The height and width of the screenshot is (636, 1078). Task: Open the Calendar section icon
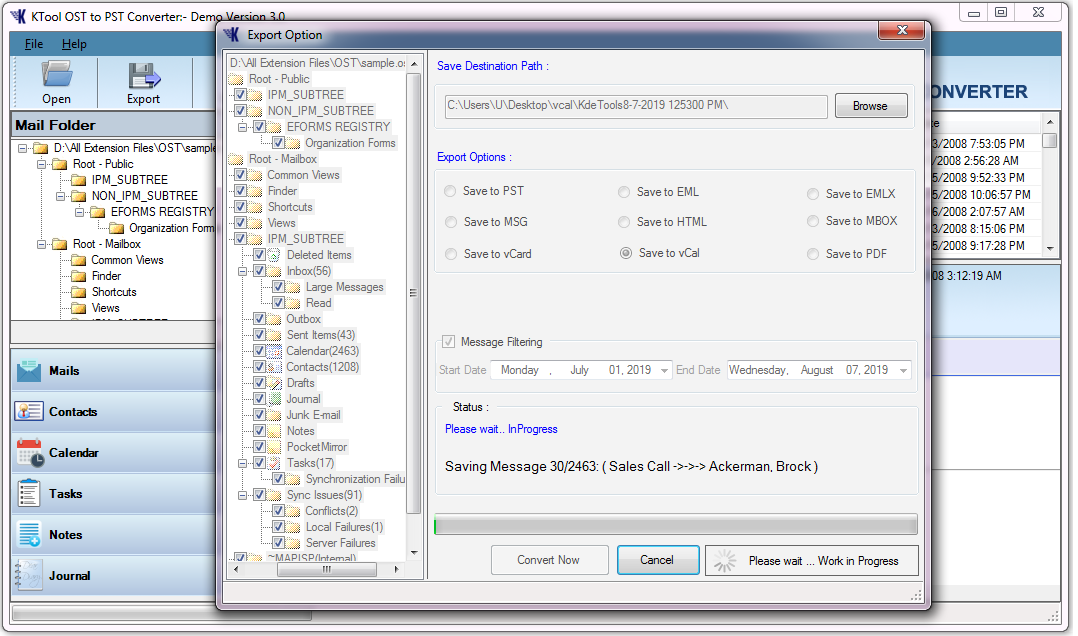[x=30, y=453]
